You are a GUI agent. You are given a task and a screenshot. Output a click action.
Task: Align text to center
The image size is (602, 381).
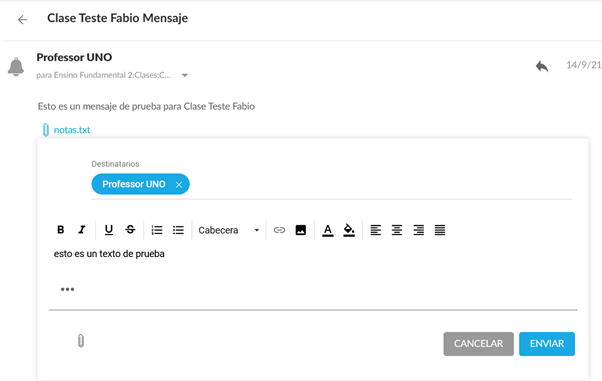397,230
